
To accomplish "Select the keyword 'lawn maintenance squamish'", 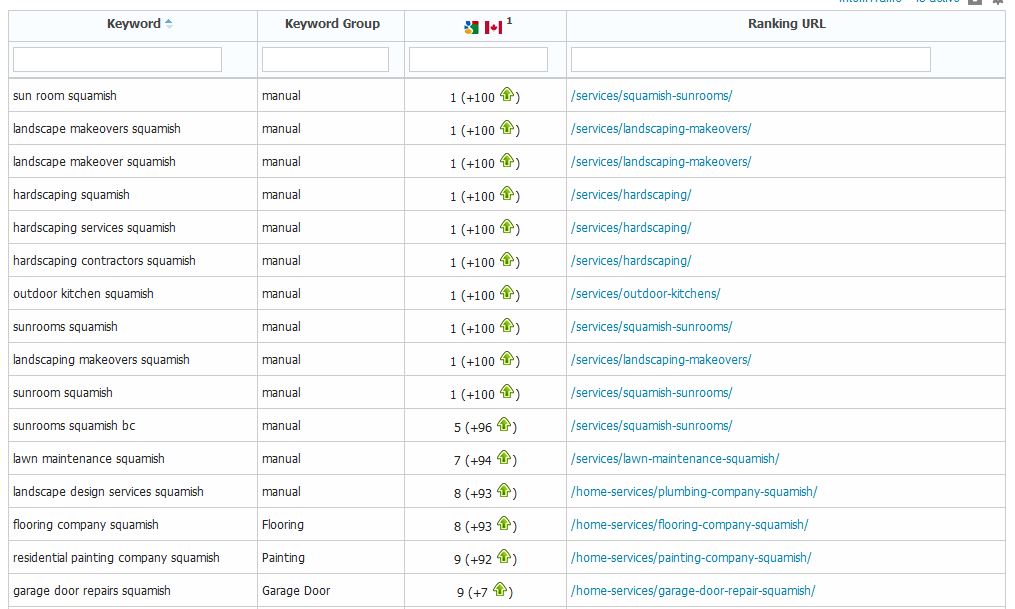I will (89, 459).
